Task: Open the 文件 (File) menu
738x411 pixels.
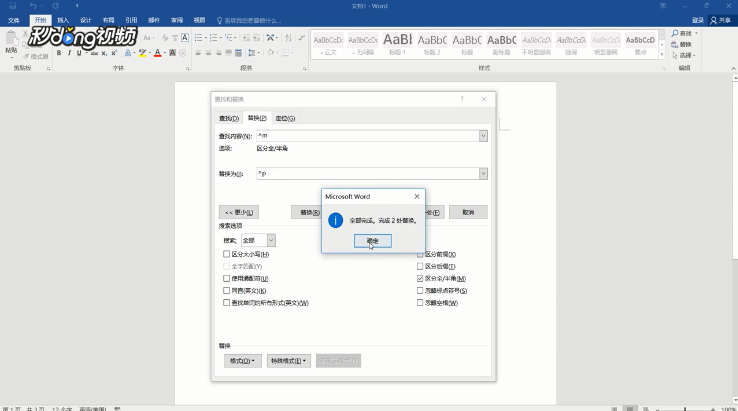Action: tap(14, 20)
